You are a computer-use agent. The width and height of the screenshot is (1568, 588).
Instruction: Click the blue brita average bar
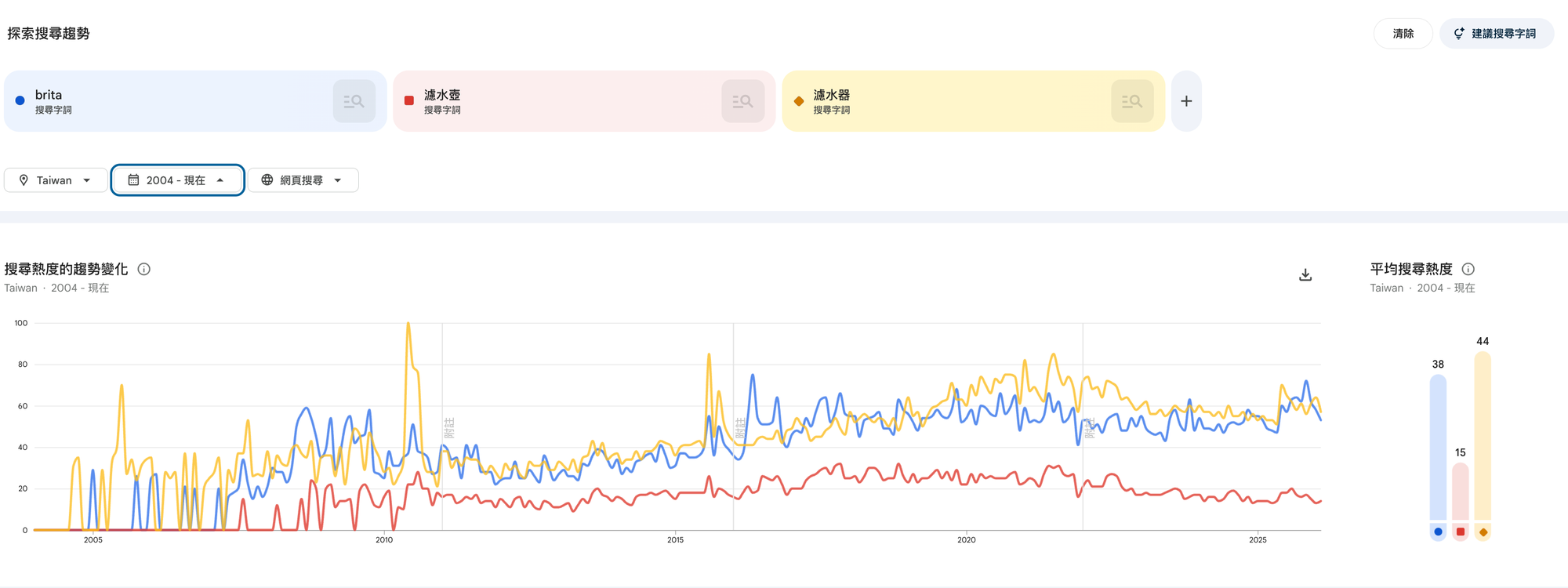pos(1438,447)
